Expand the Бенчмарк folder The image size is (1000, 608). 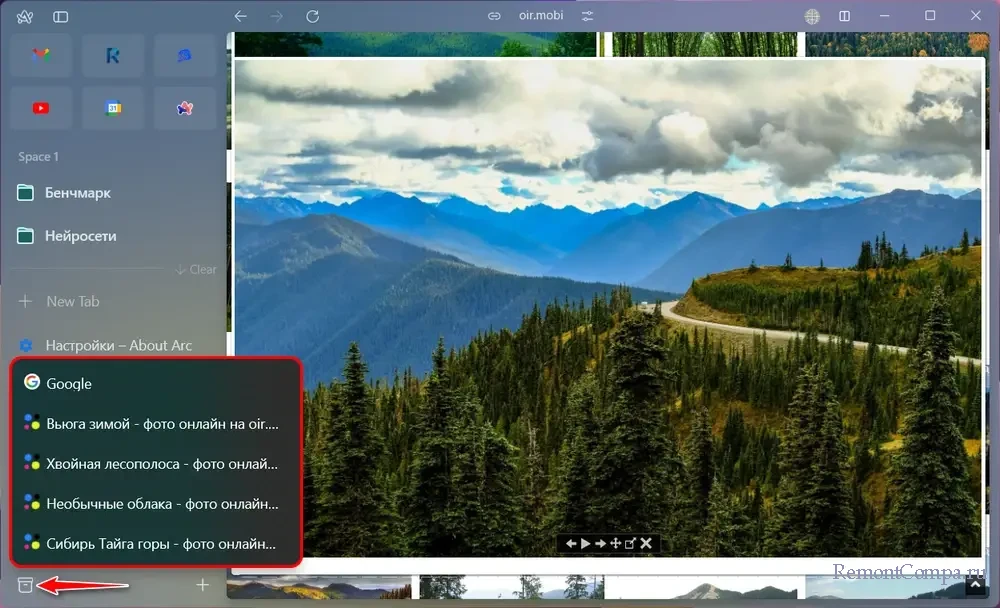coord(78,193)
